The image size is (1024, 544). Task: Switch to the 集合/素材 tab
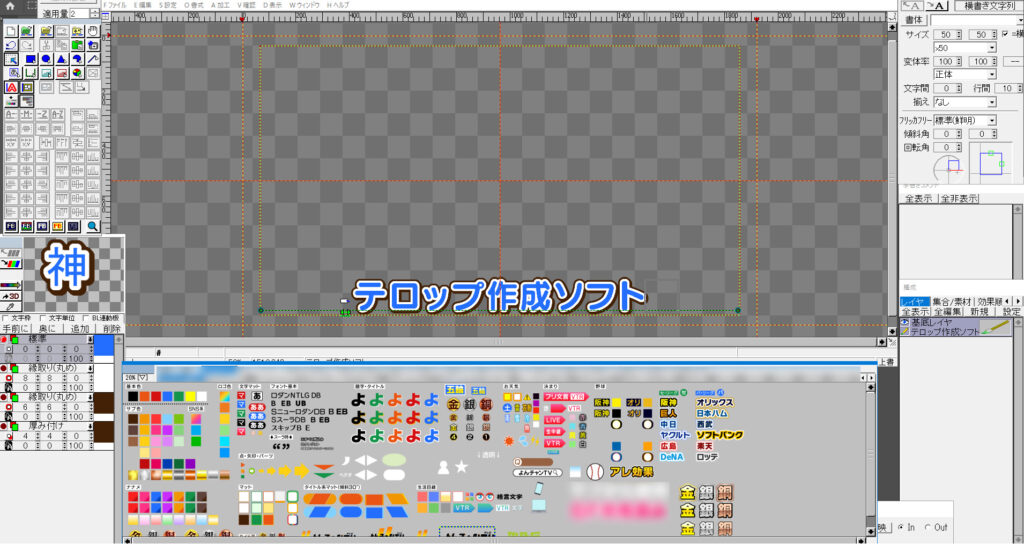coord(952,301)
